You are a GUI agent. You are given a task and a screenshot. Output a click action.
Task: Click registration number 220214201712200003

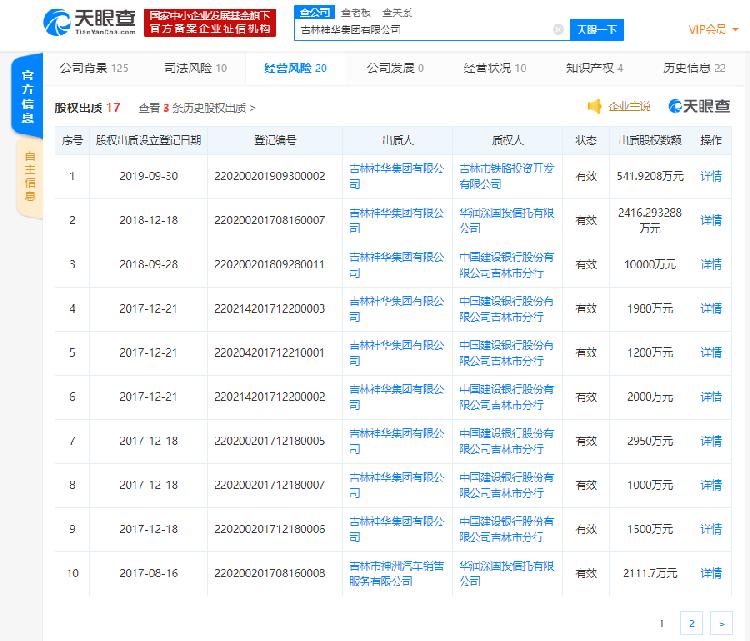270,309
